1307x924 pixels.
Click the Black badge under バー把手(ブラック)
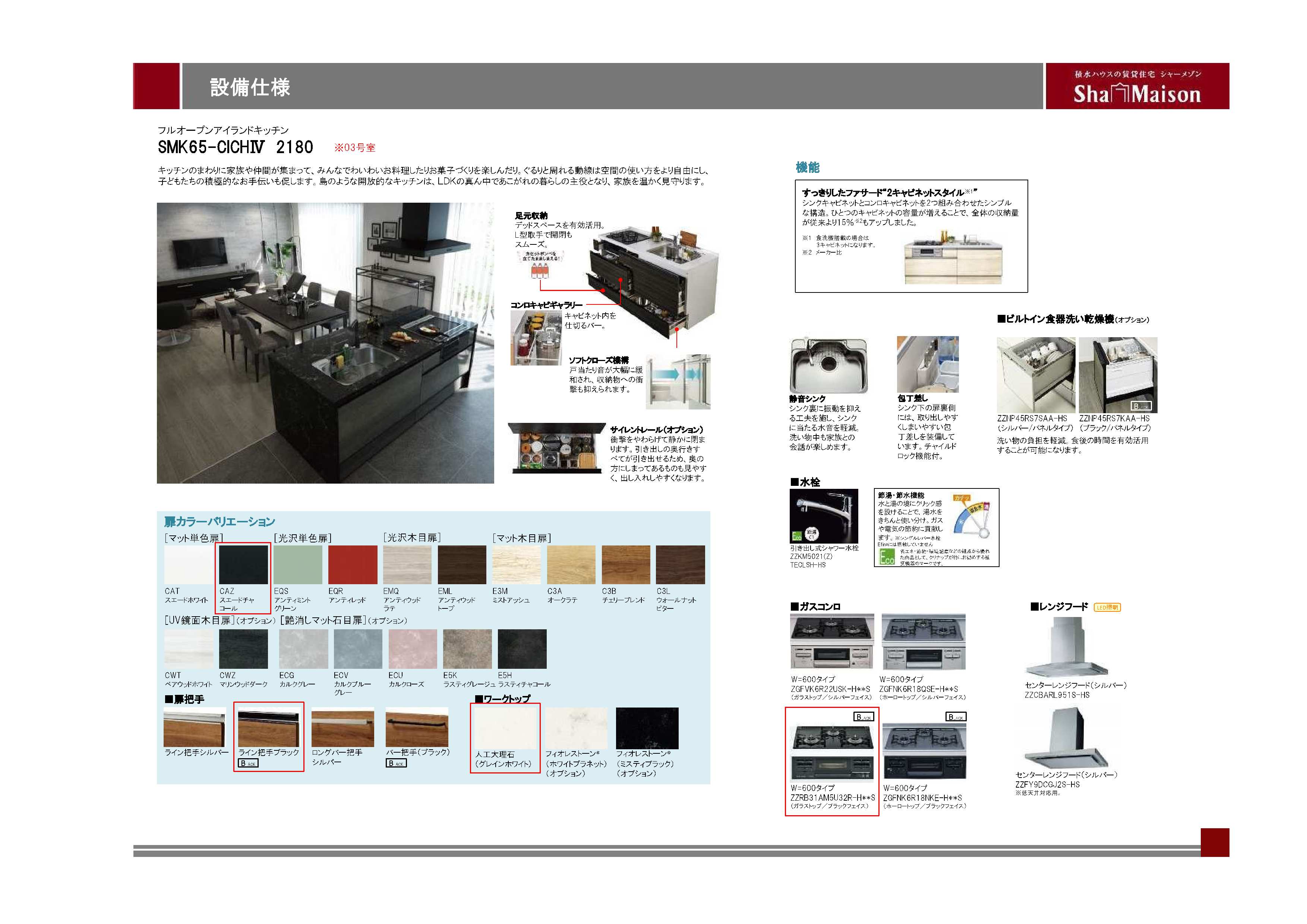[x=396, y=763]
